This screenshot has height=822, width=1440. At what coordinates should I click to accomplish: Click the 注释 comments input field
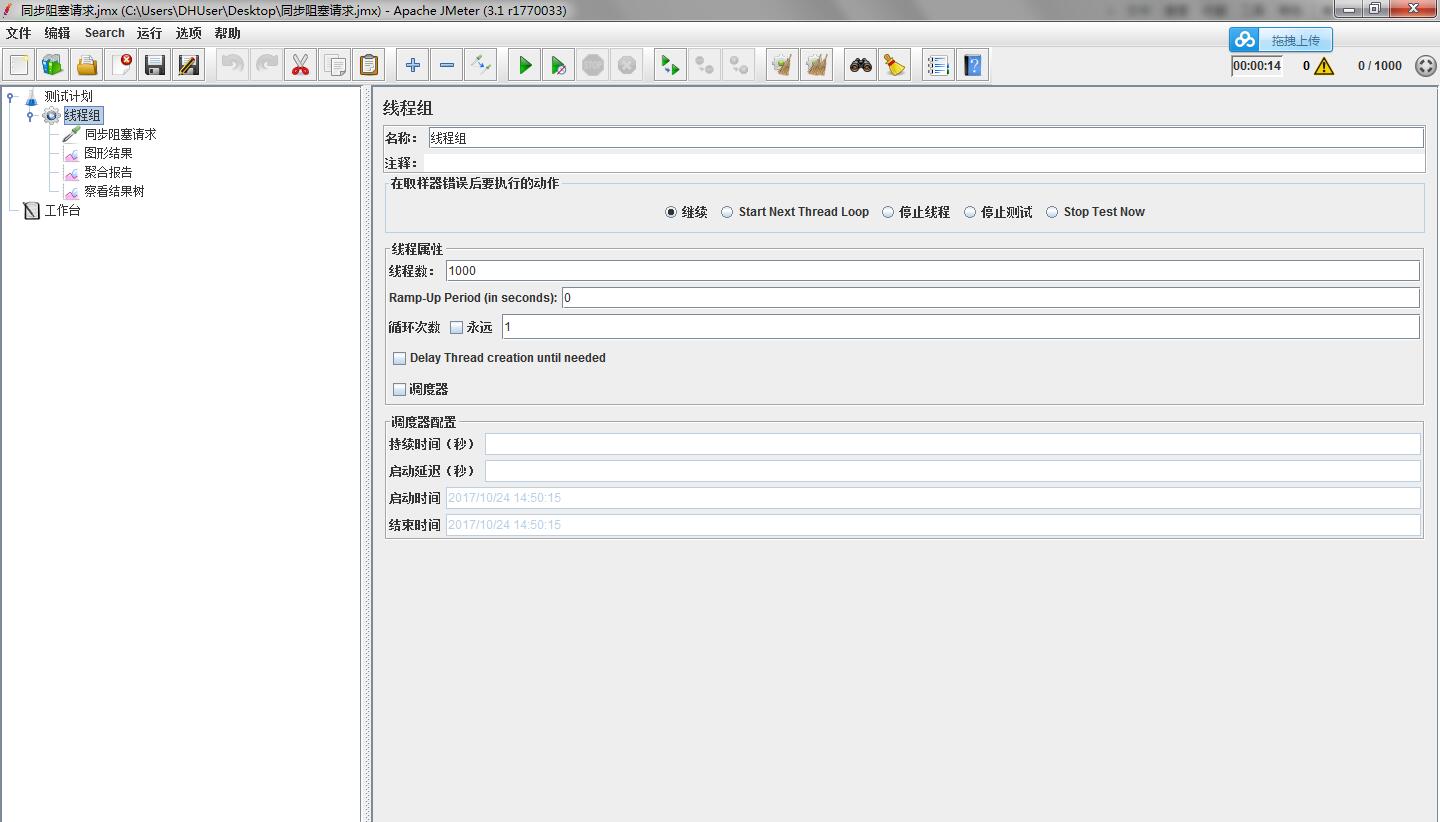tap(924, 163)
